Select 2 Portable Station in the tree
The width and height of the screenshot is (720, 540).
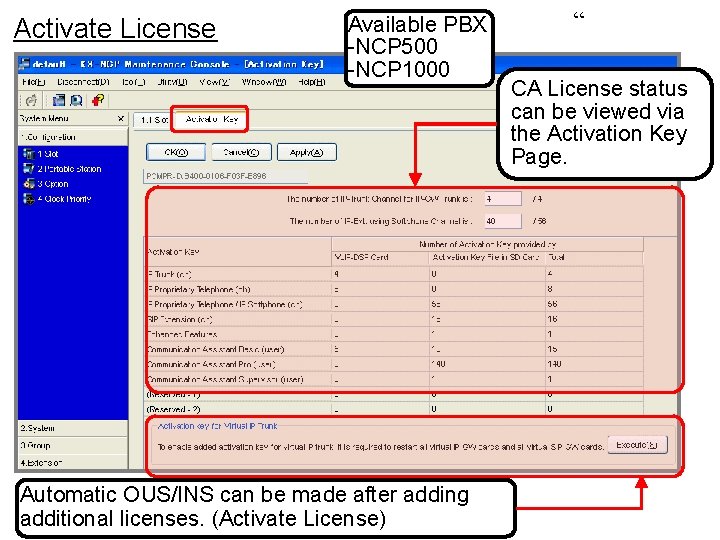click(x=69, y=169)
